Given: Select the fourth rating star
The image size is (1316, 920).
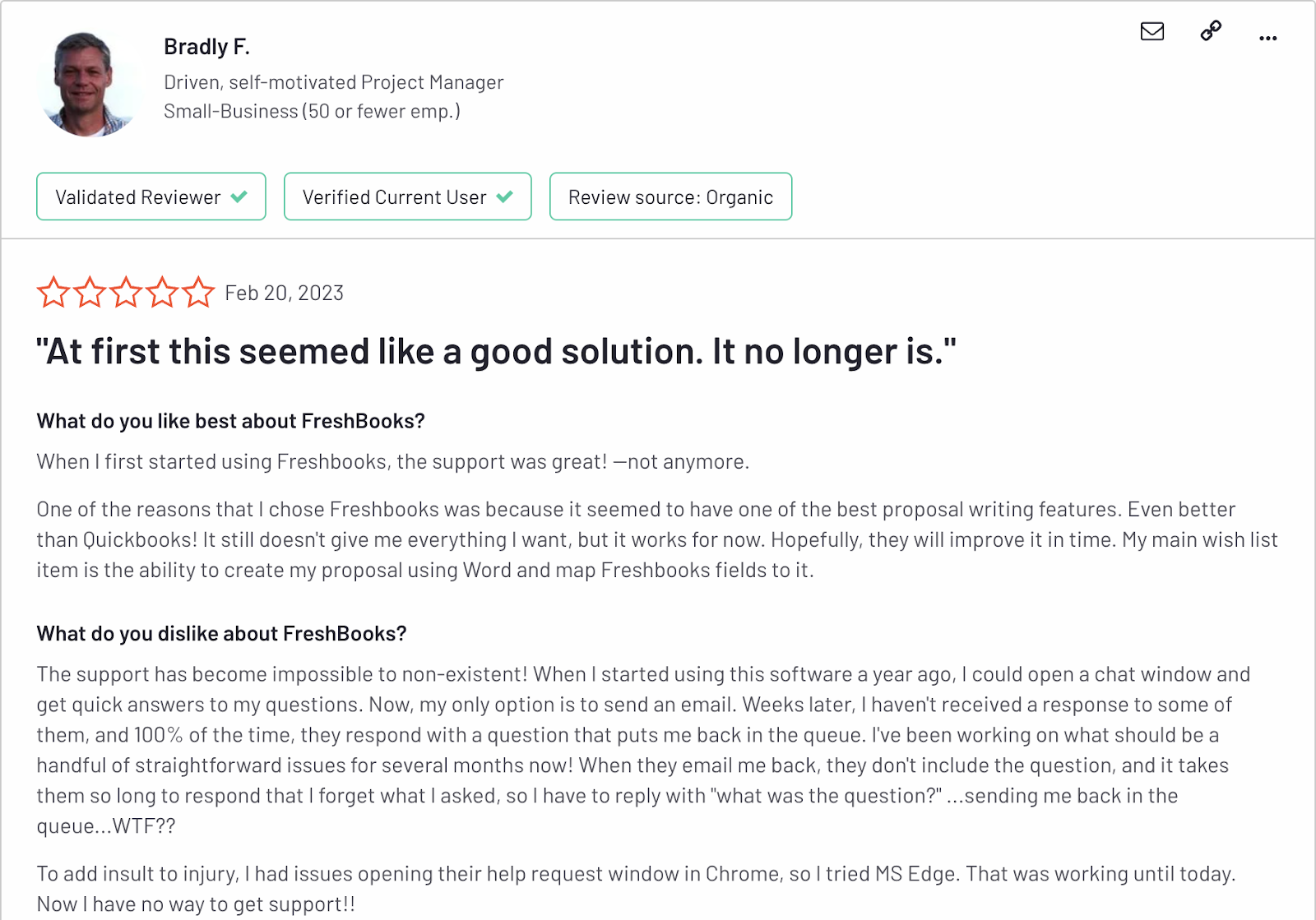Looking at the screenshot, I should click(x=162, y=292).
